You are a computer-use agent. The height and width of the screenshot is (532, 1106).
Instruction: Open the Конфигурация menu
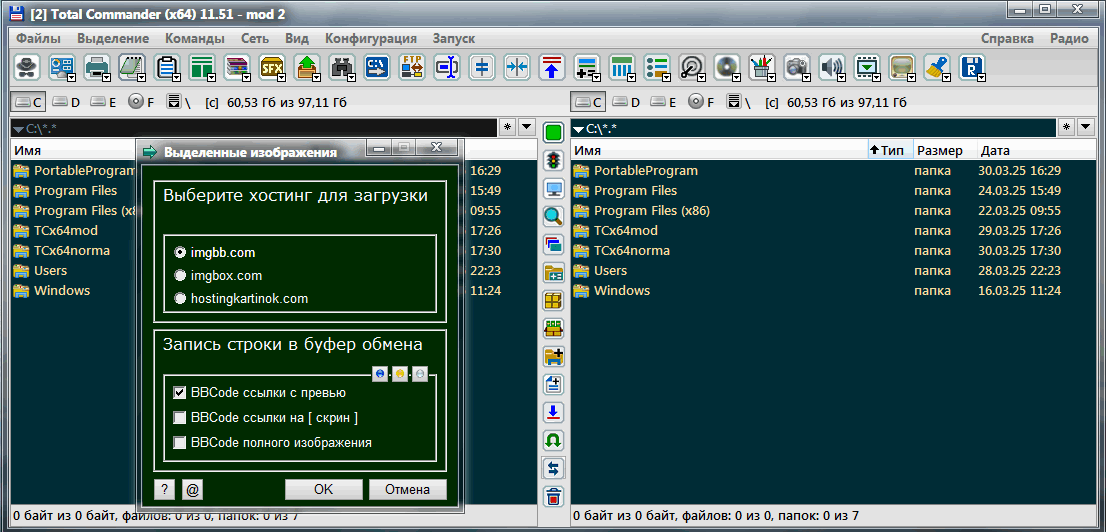point(371,39)
